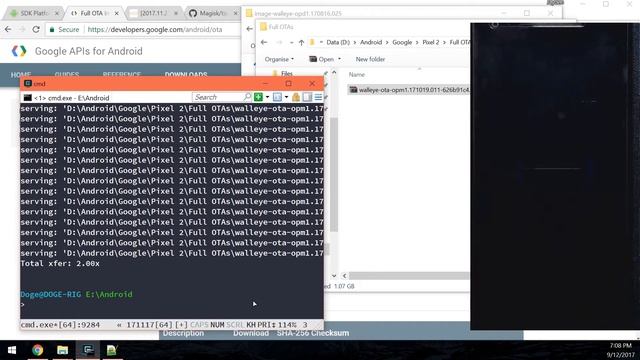Open the Organise dropdown in Explorer

tap(279, 59)
